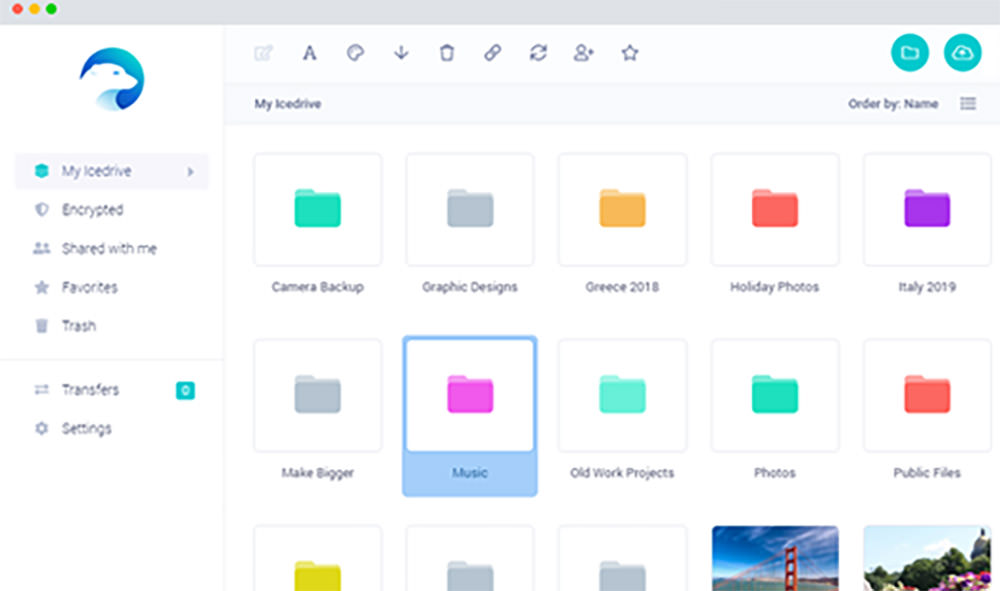The image size is (1000, 591).
Task: Select the Graphic Designs folder
Action: 470,209
